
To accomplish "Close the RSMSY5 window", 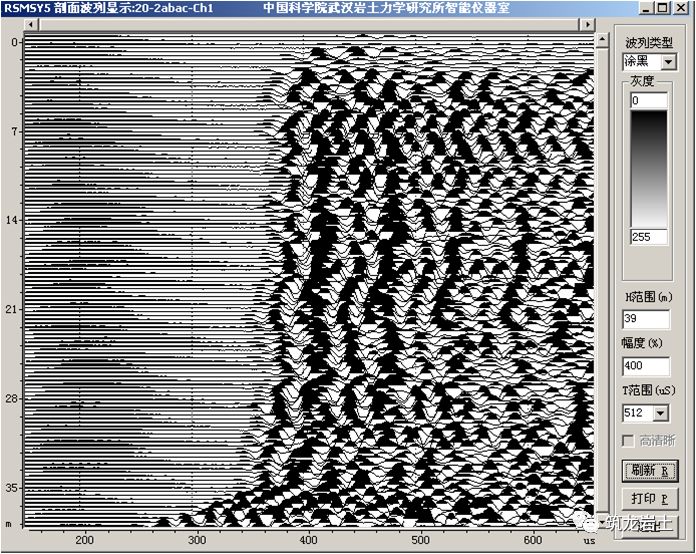I will click(x=680, y=8).
